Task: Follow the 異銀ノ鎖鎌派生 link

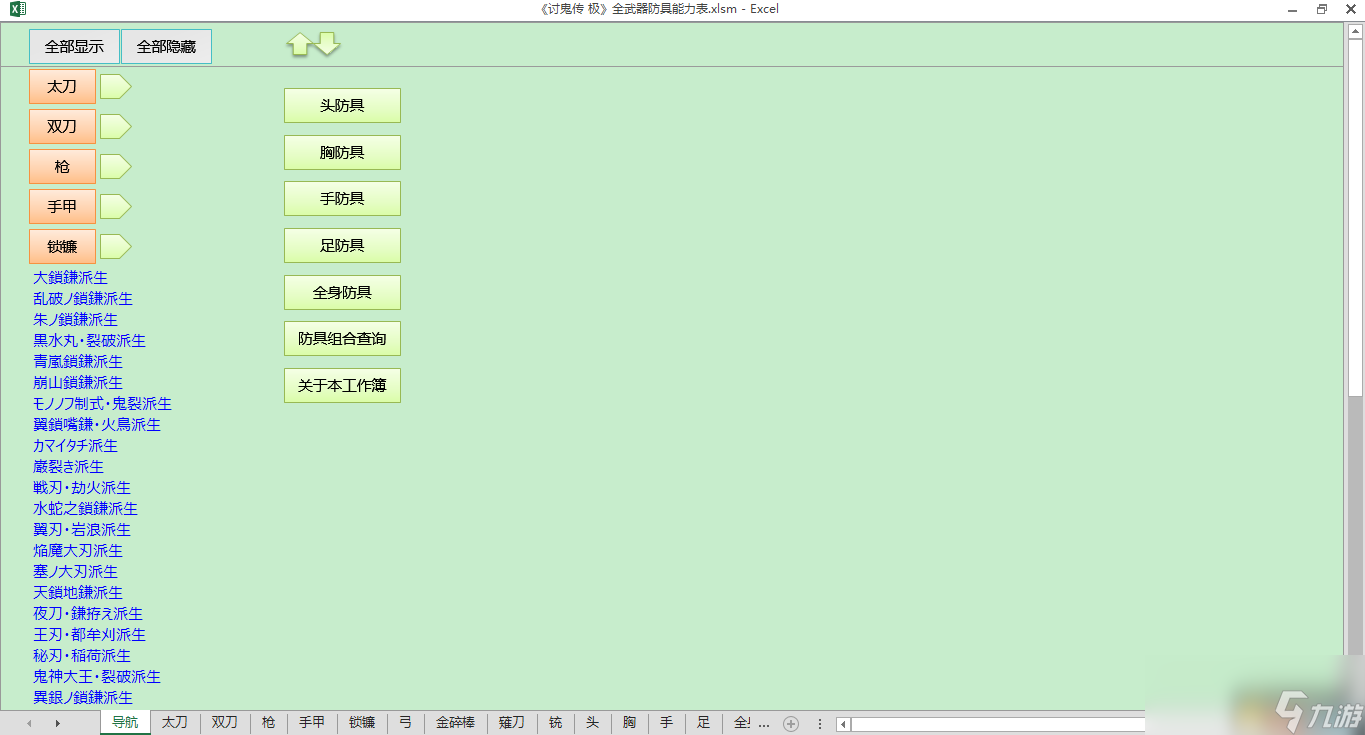Action: pos(83,697)
